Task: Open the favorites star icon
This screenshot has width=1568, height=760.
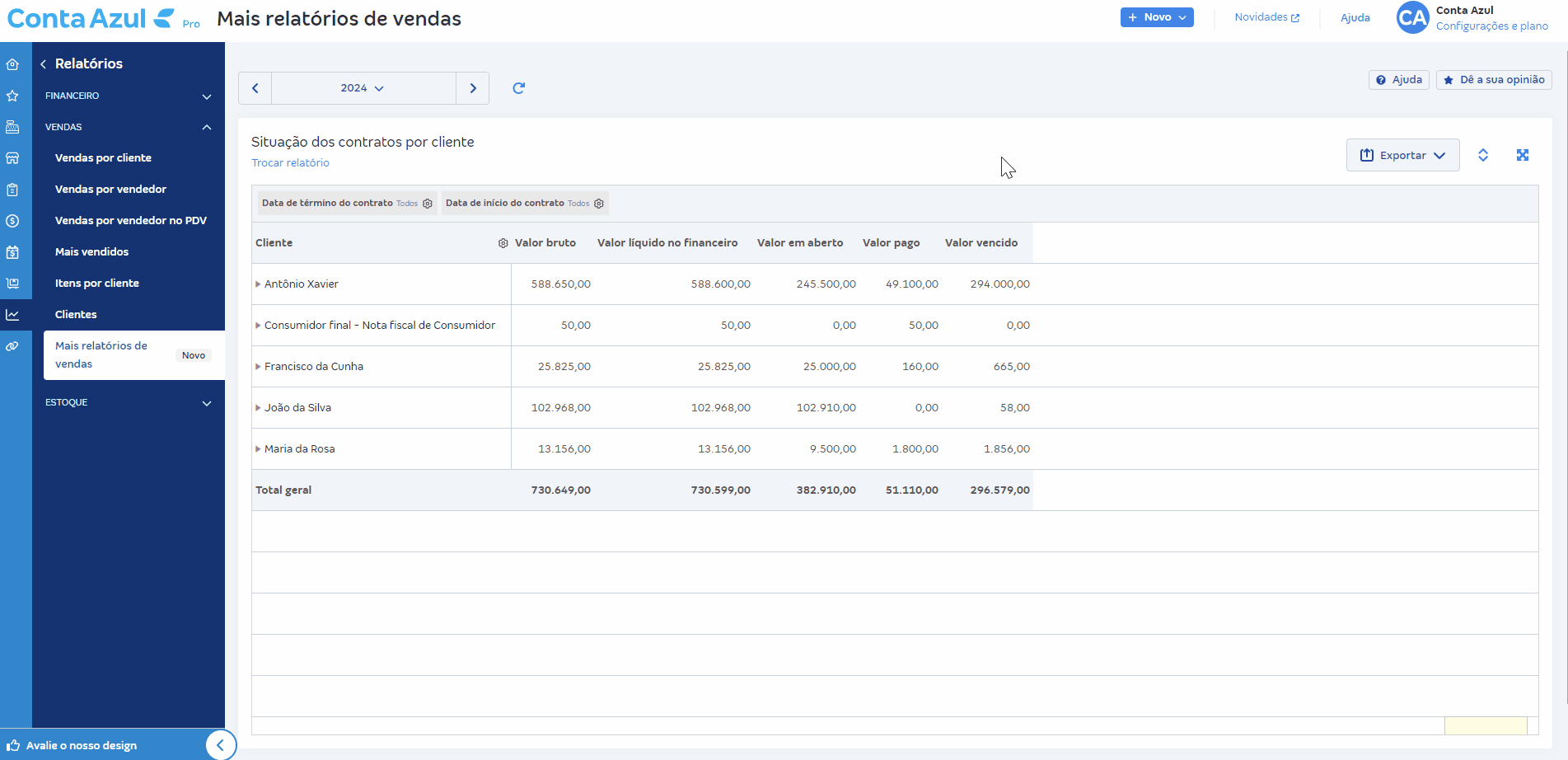Action: point(12,96)
